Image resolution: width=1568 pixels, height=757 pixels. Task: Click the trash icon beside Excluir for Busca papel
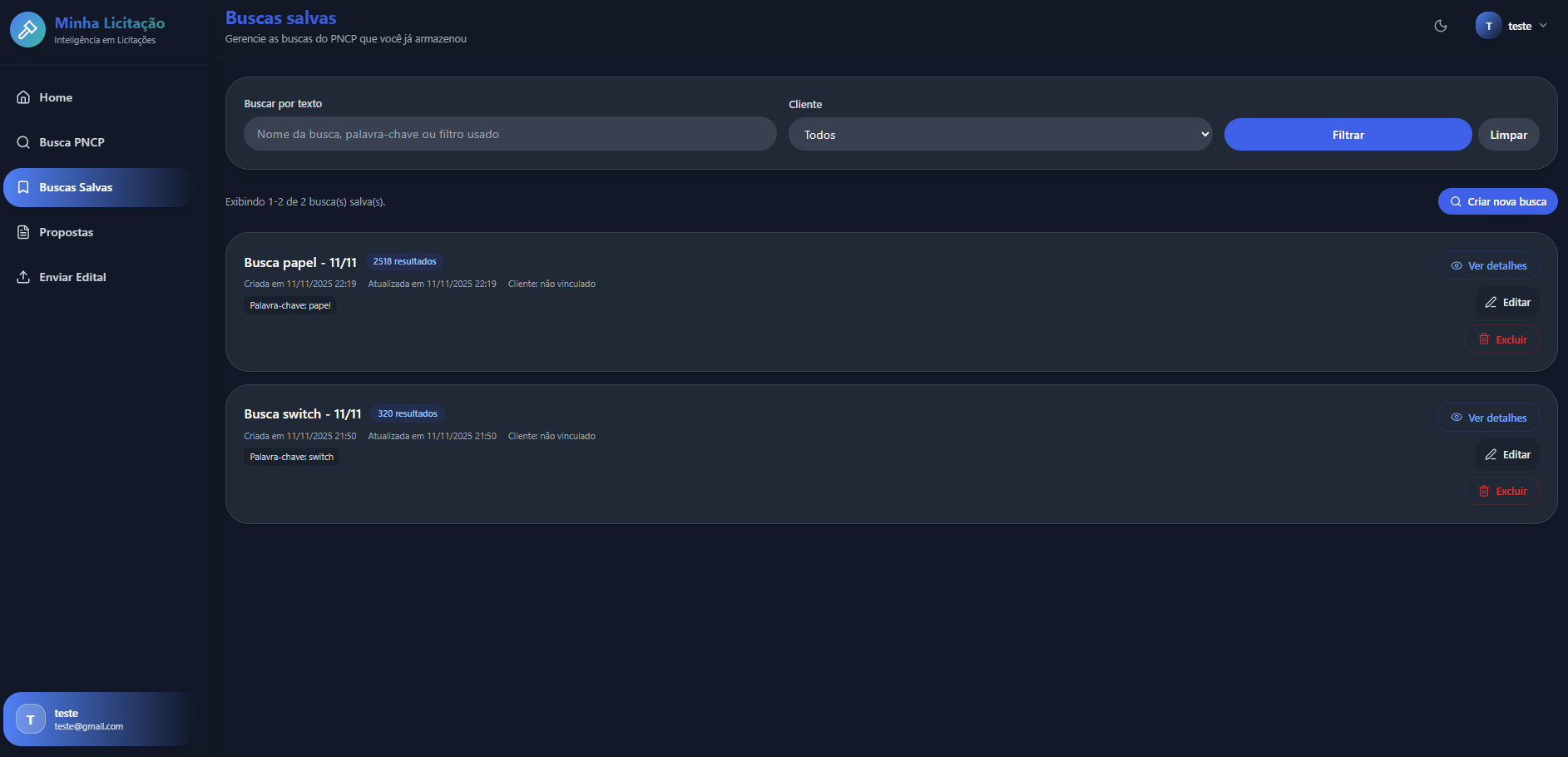coord(1485,339)
